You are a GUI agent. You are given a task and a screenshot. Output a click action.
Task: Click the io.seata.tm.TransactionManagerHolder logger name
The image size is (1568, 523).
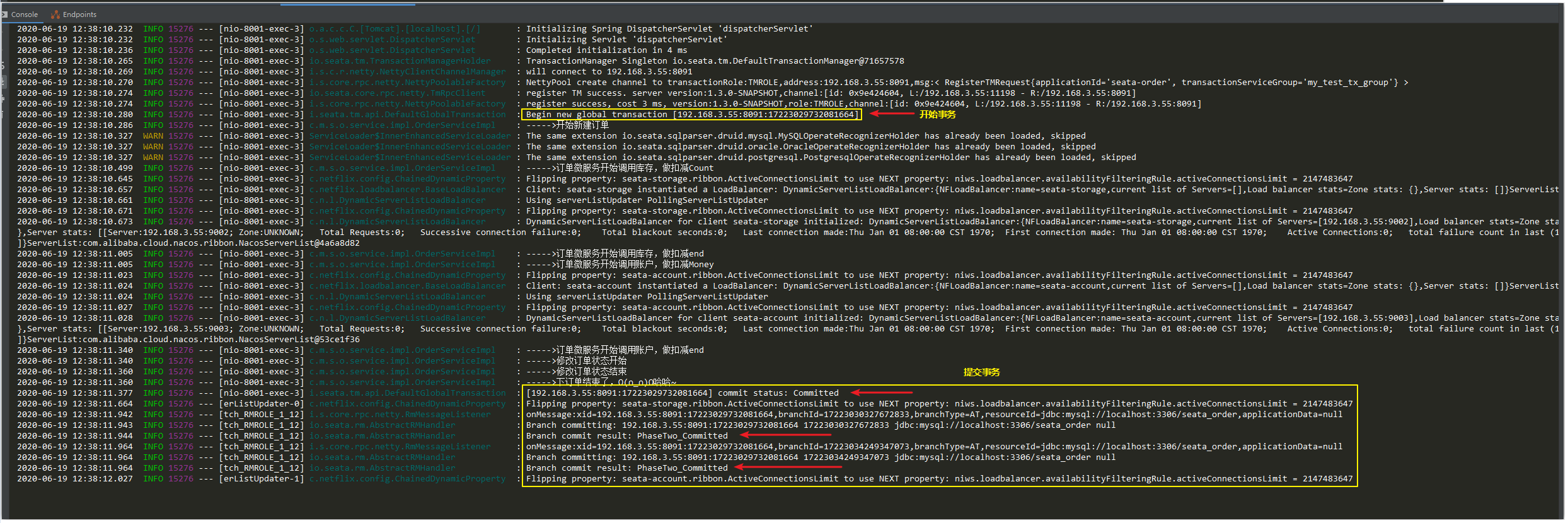point(400,61)
